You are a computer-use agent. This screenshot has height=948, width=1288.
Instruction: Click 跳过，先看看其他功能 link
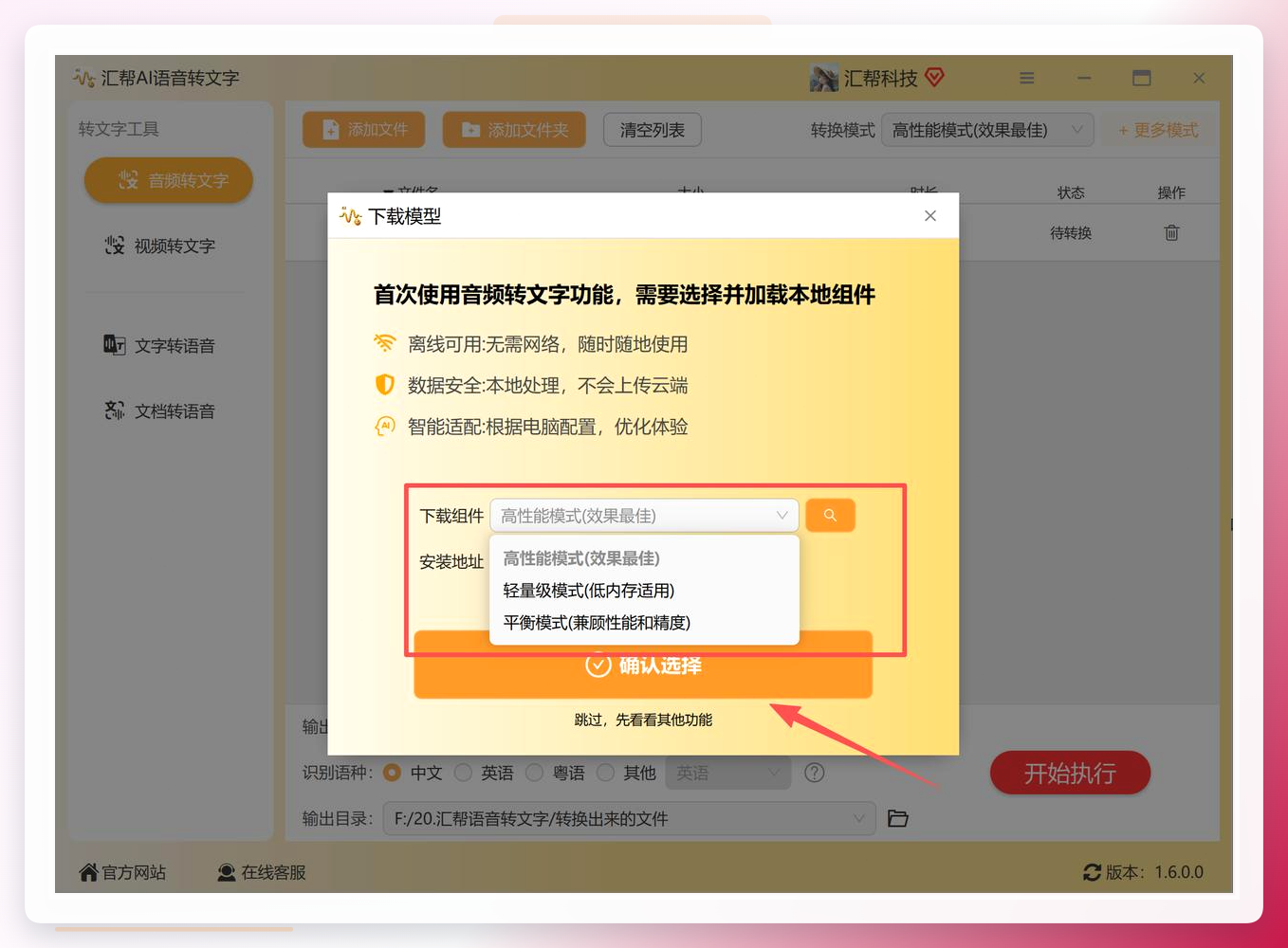pos(643,720)
